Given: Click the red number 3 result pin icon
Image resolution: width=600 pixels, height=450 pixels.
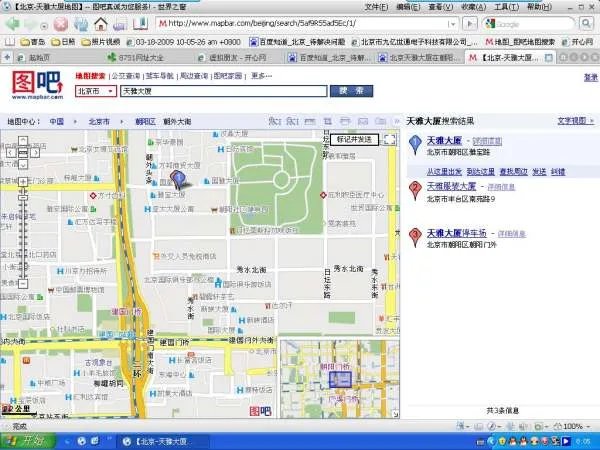Looking at the screenshot, I should tap(415, 237).
